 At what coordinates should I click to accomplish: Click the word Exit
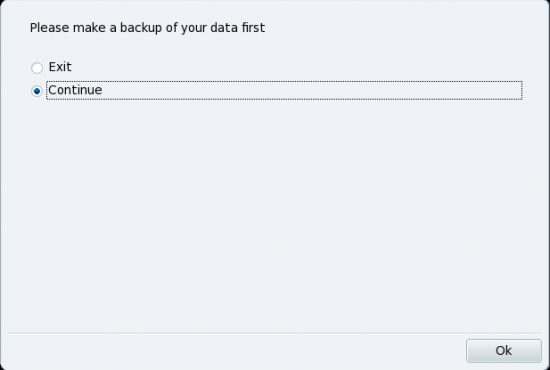point(60,67)
